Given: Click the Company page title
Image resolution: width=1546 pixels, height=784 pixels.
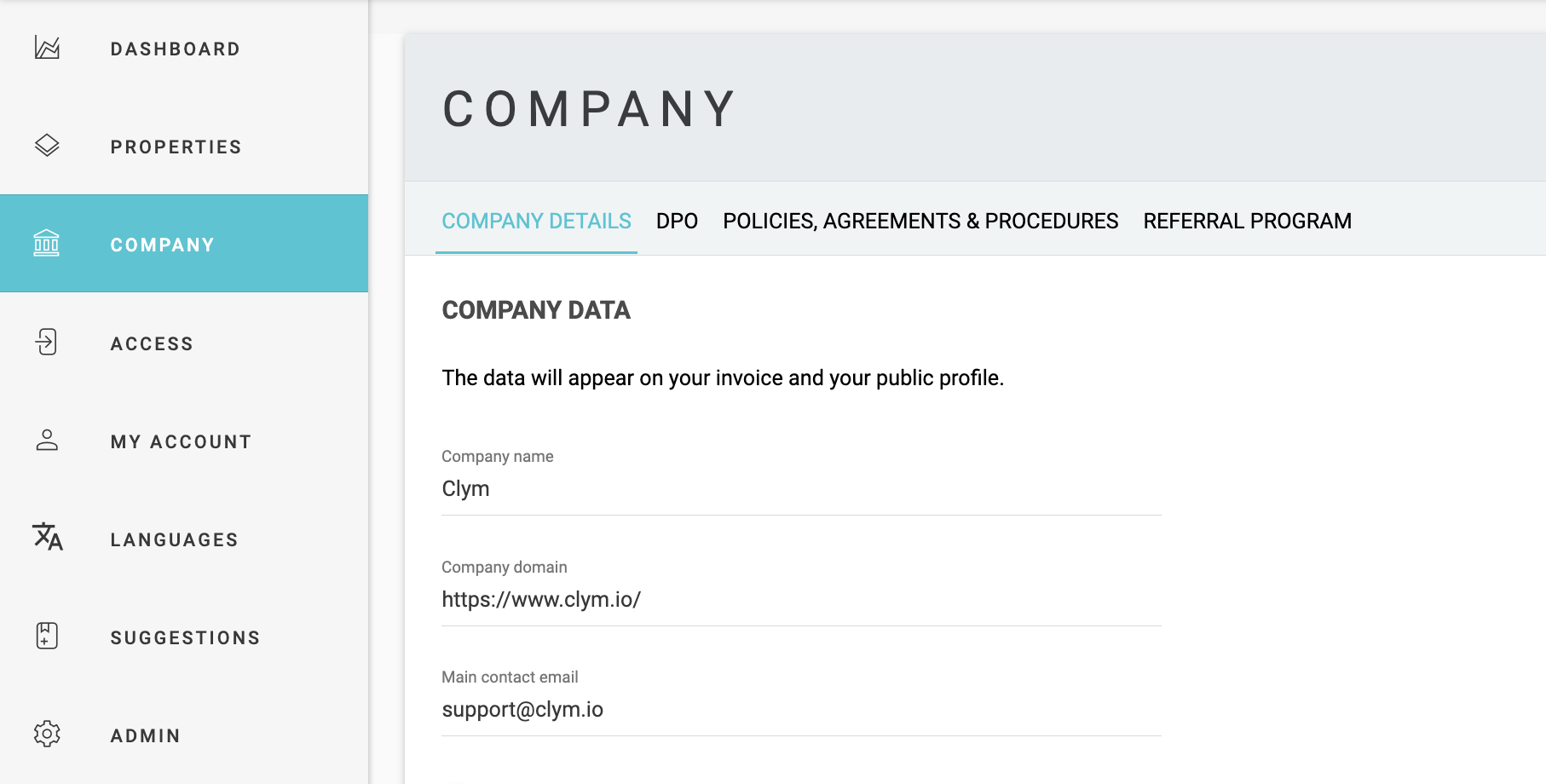Looking at the screenshot, I should [590, 109].
